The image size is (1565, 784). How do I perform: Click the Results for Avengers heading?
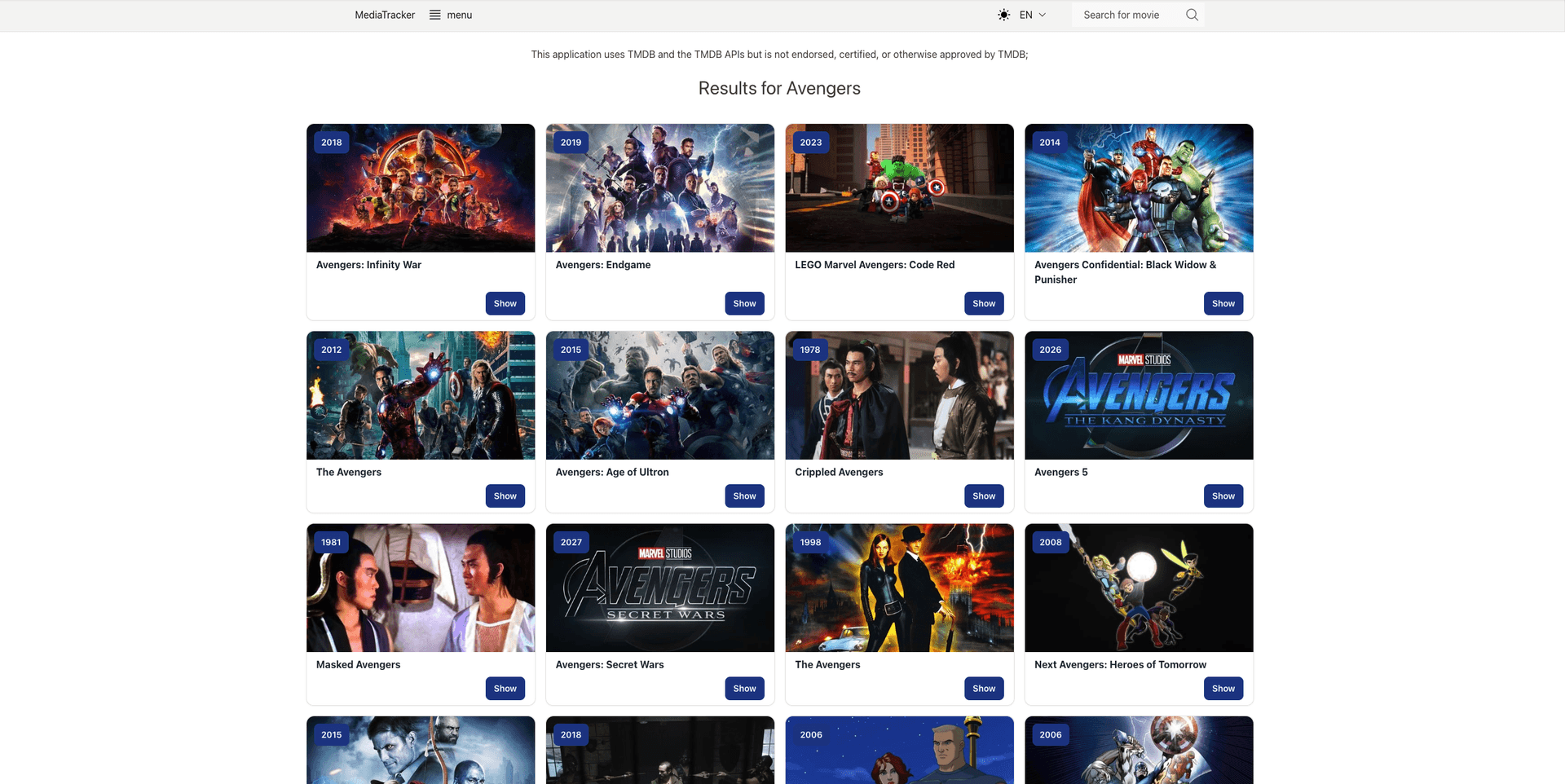click(x=779, y=88)
